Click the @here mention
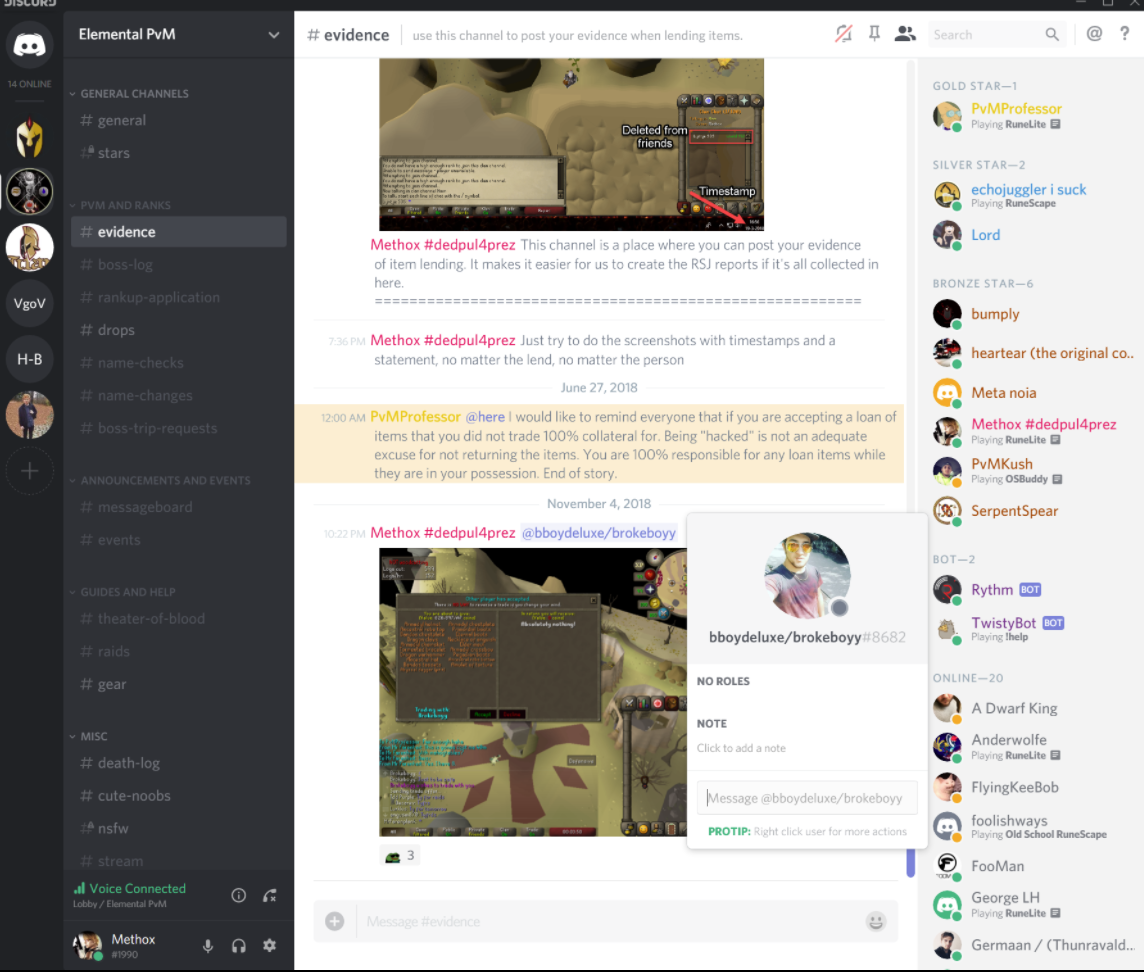 485,417
